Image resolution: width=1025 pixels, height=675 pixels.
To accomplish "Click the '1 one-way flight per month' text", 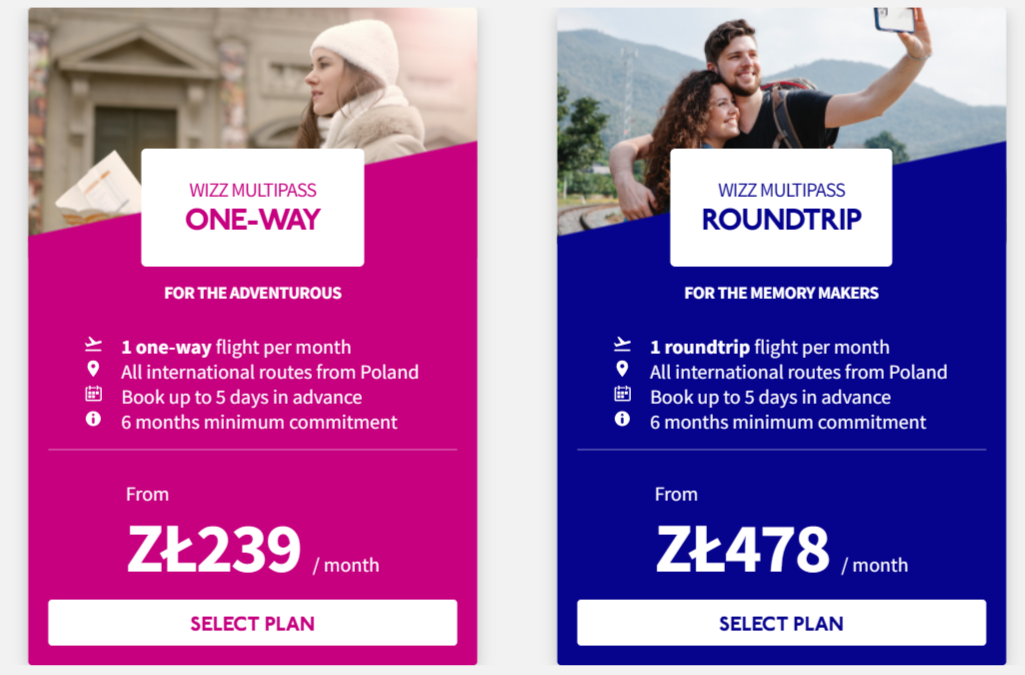I will 236,347.
